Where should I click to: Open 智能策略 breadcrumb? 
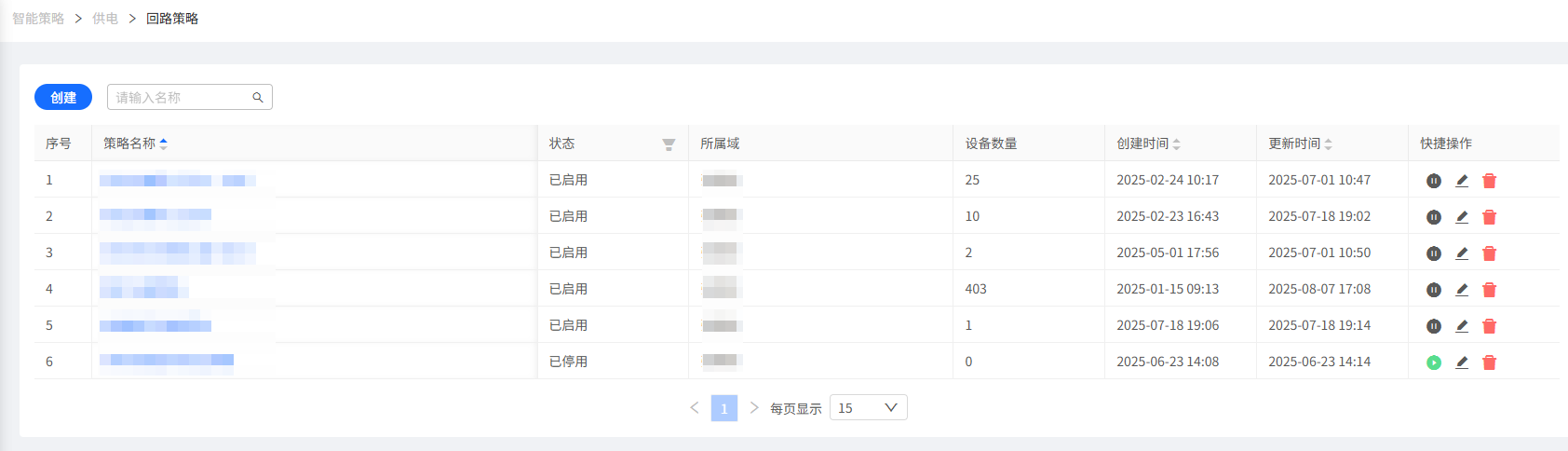pyautogui.click(x=38, y=19)
